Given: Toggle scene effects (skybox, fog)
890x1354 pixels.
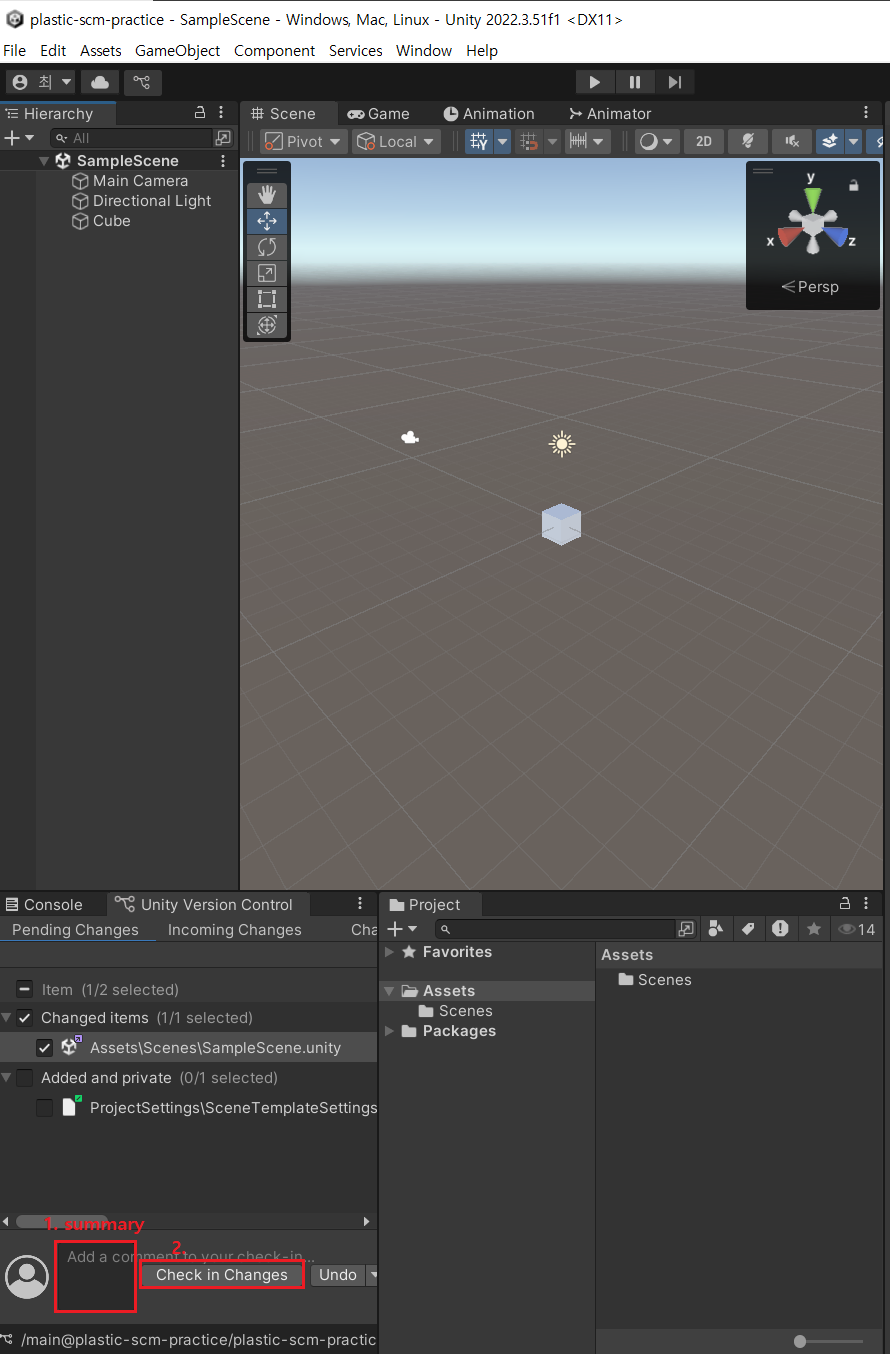Looking at the screenshot, I should pyautogui.click(x=829, y=141).
